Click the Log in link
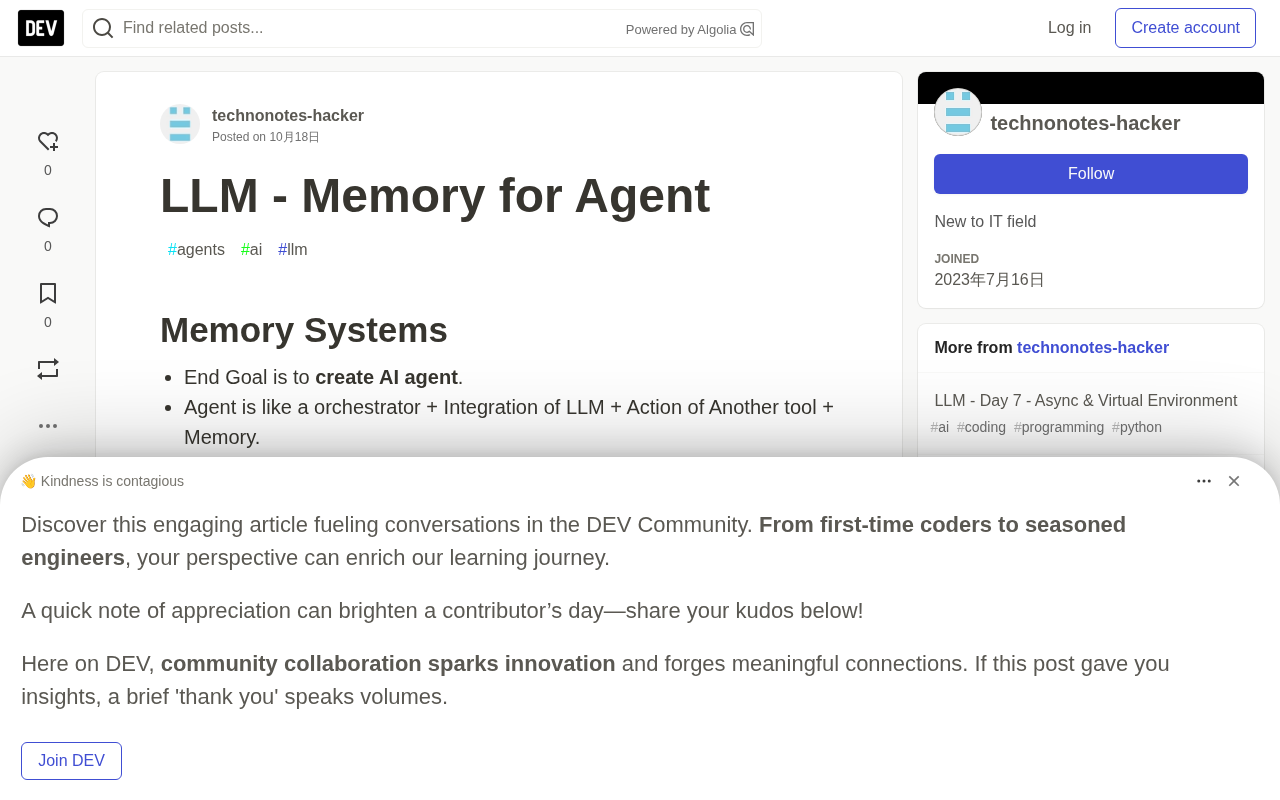 [x=1070, y=28]
